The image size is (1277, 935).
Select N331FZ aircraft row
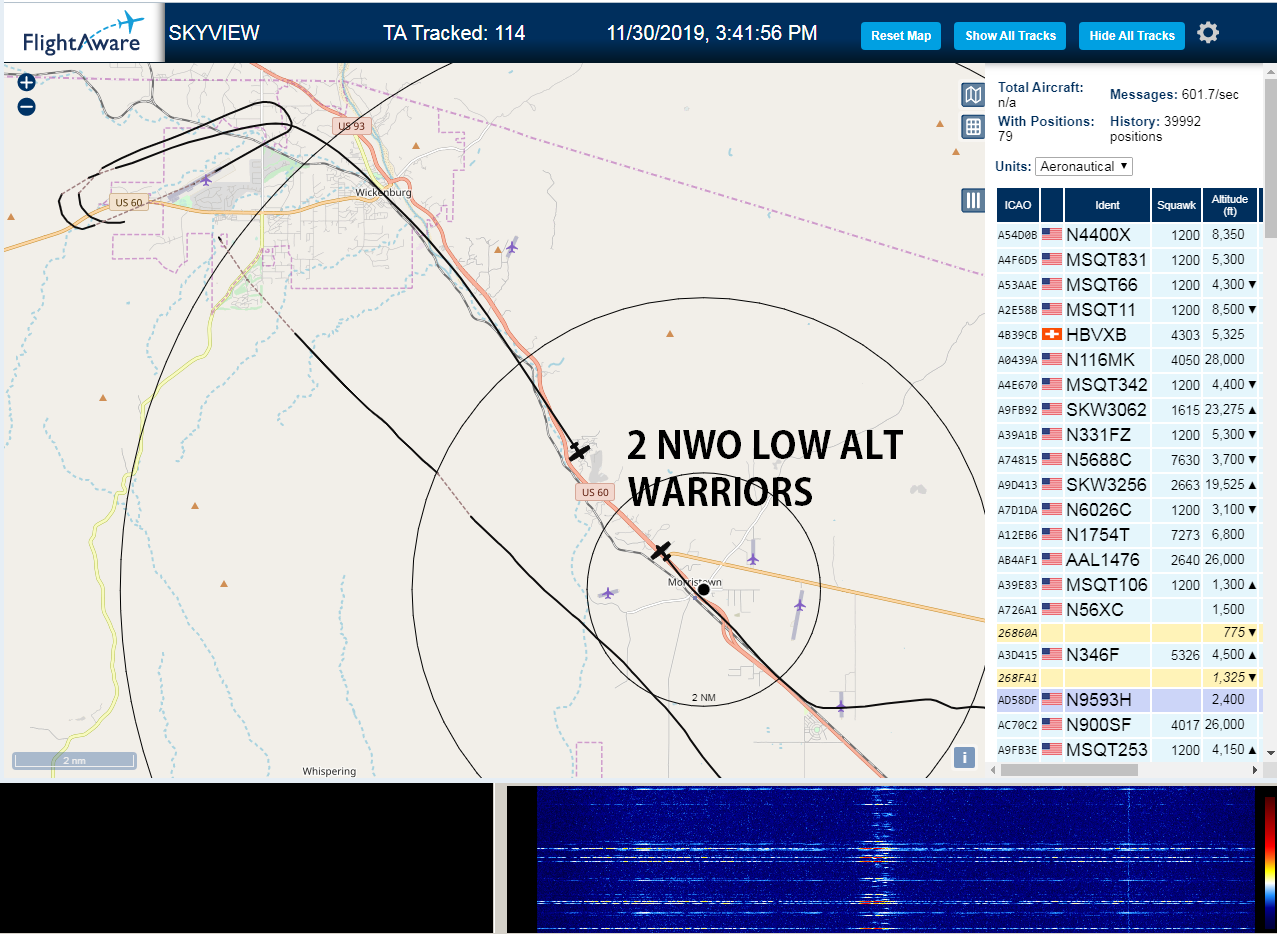coord(1128,434)
